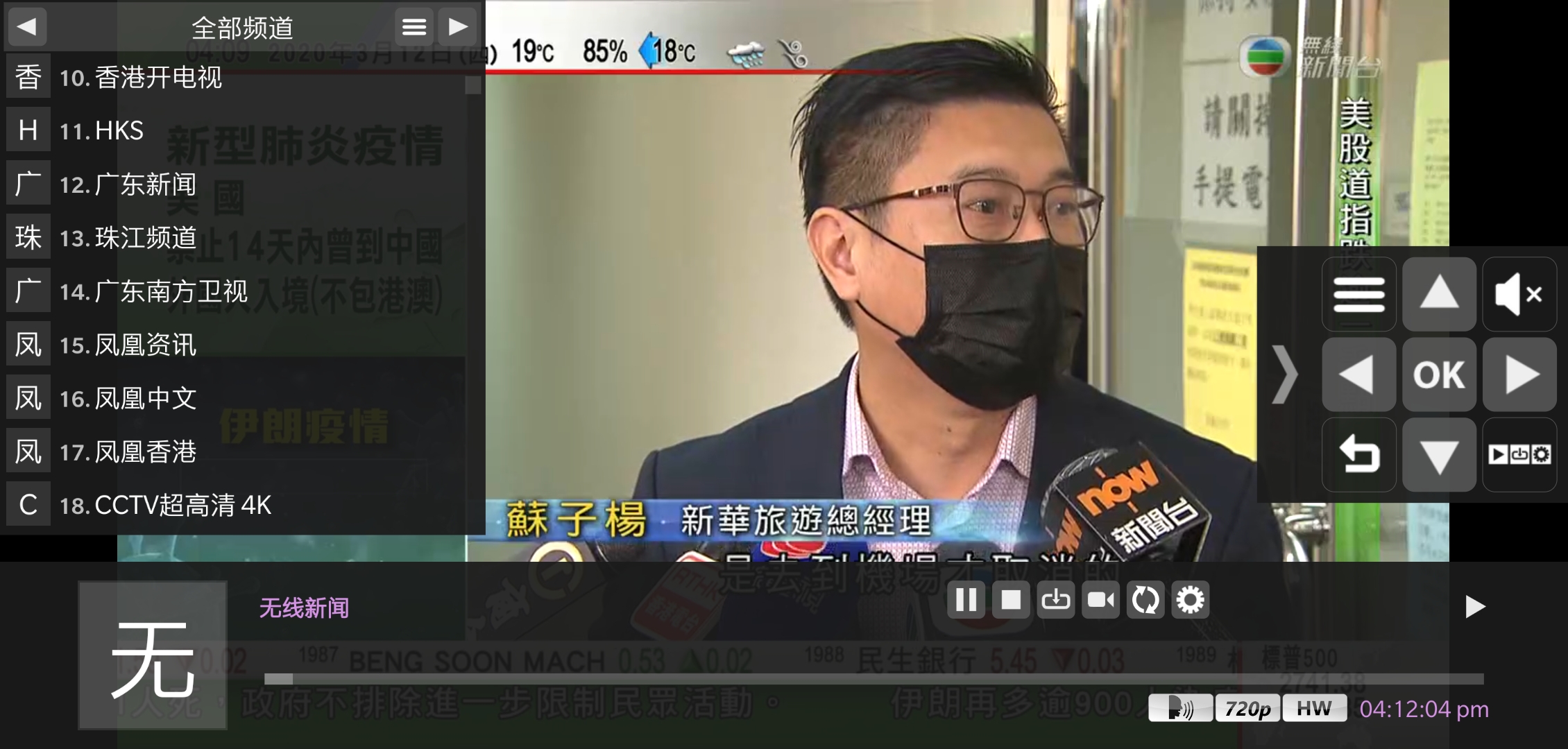Go to previous channel group arrow
The width and height of the screenshot is (1568, 749).
point(27,27)
